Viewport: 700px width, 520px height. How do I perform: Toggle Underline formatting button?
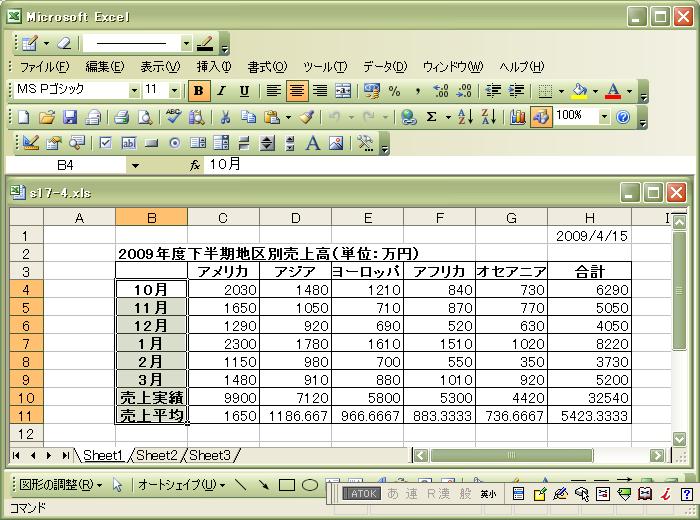(x=244, y=91)
